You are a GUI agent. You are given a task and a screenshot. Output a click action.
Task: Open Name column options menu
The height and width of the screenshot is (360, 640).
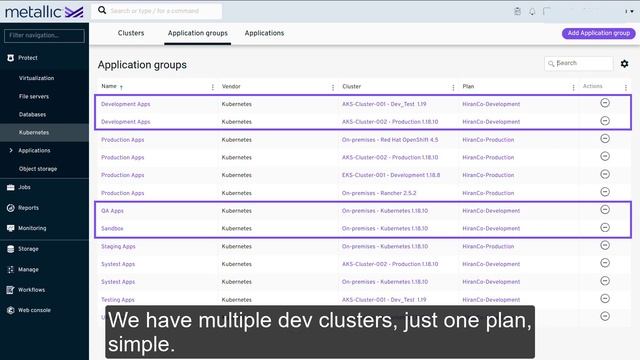click(212, 87)
